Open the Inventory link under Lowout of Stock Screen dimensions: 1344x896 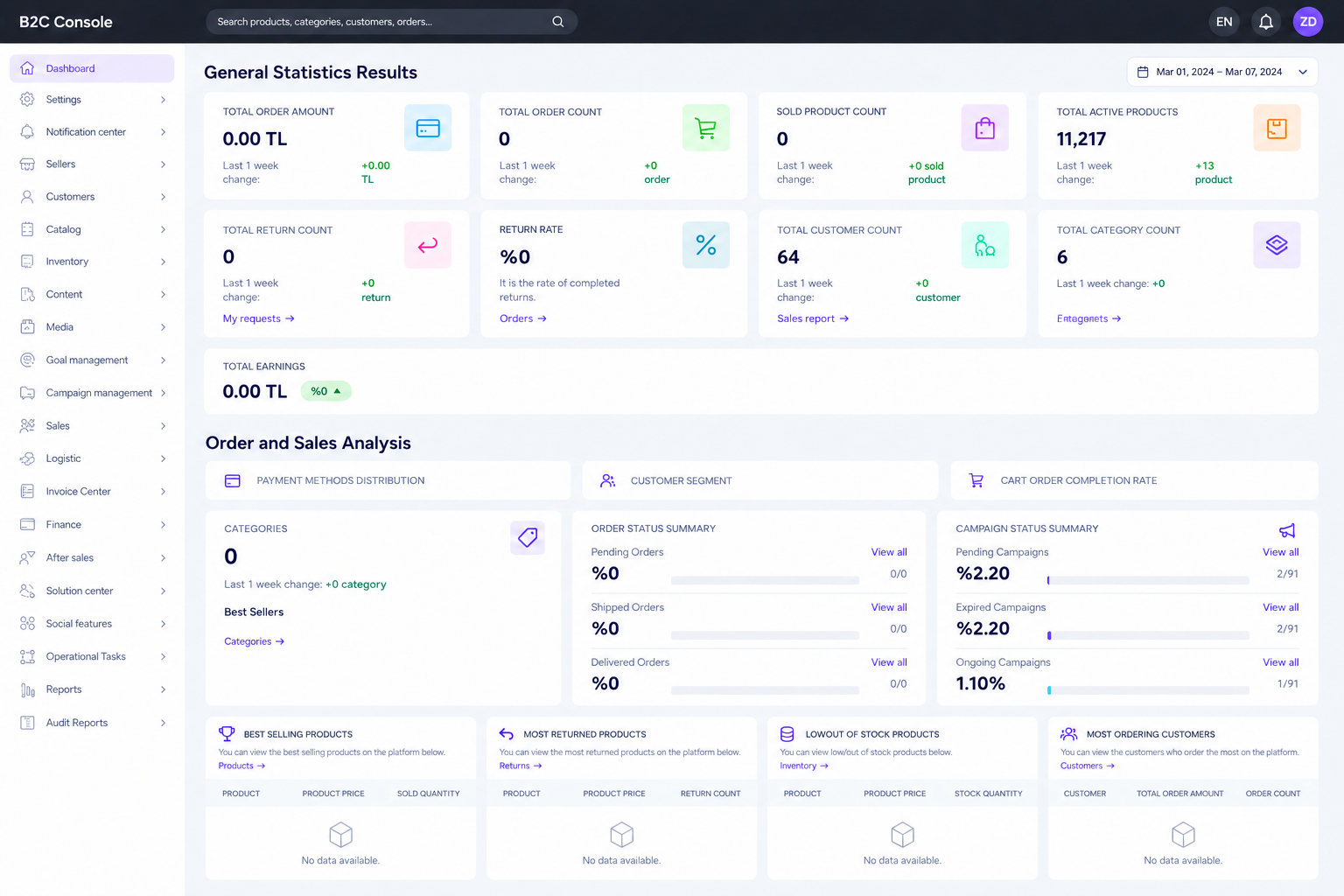click(x=804, y=766)
